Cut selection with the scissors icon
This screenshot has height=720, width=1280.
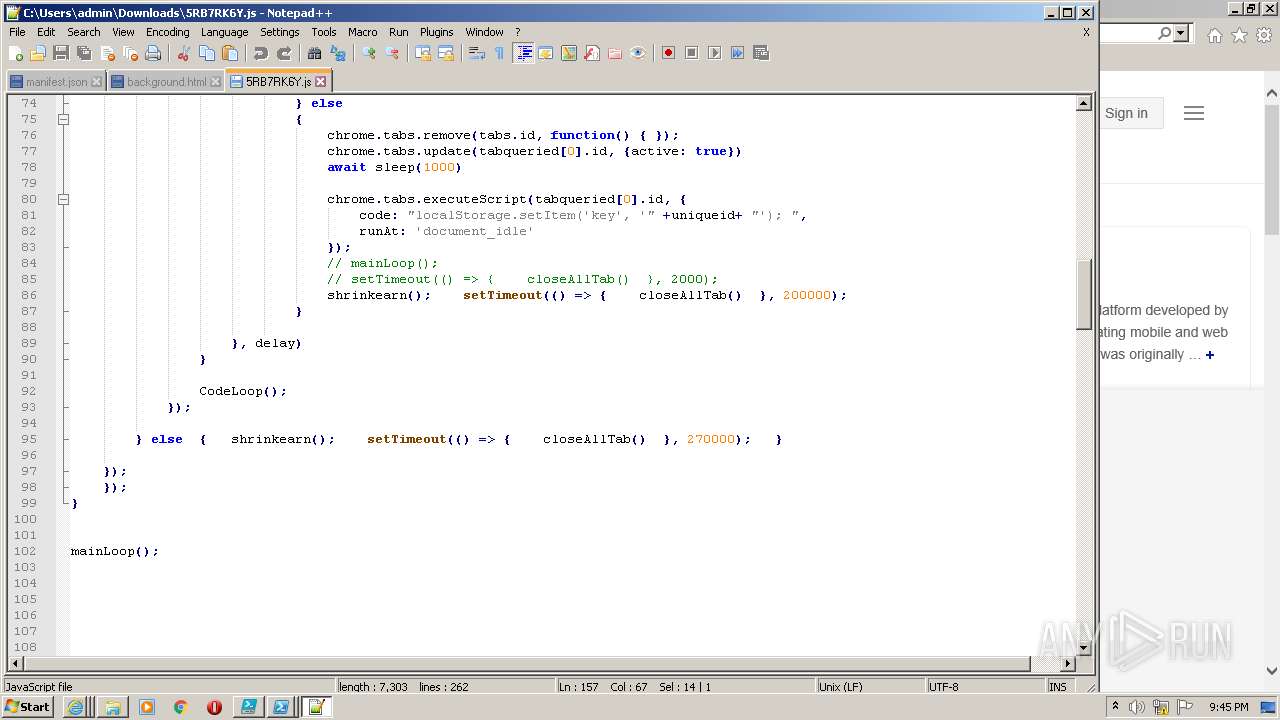(x=184, y=53)
